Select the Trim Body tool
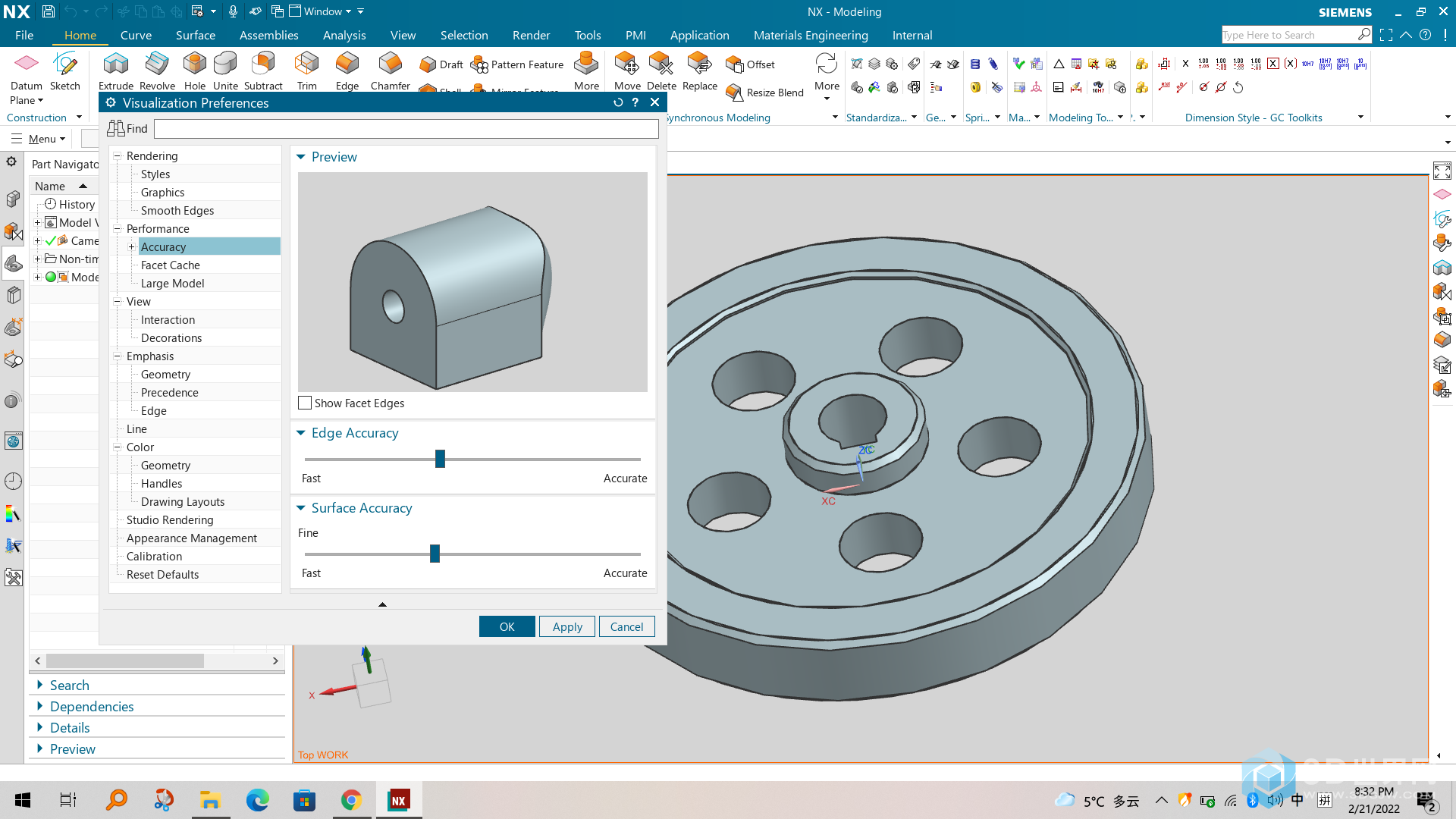This screenshot has width=1456, height=819. click(307, 71)
